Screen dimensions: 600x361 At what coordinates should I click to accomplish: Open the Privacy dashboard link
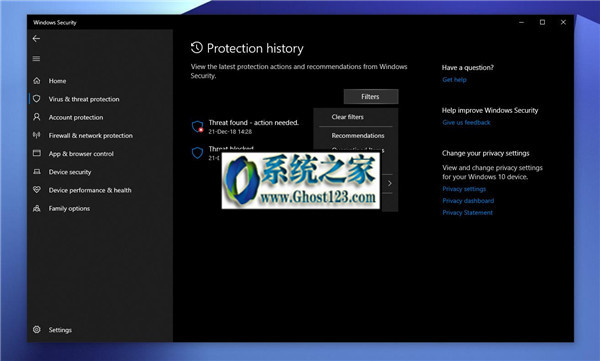[x=468, y=201]
